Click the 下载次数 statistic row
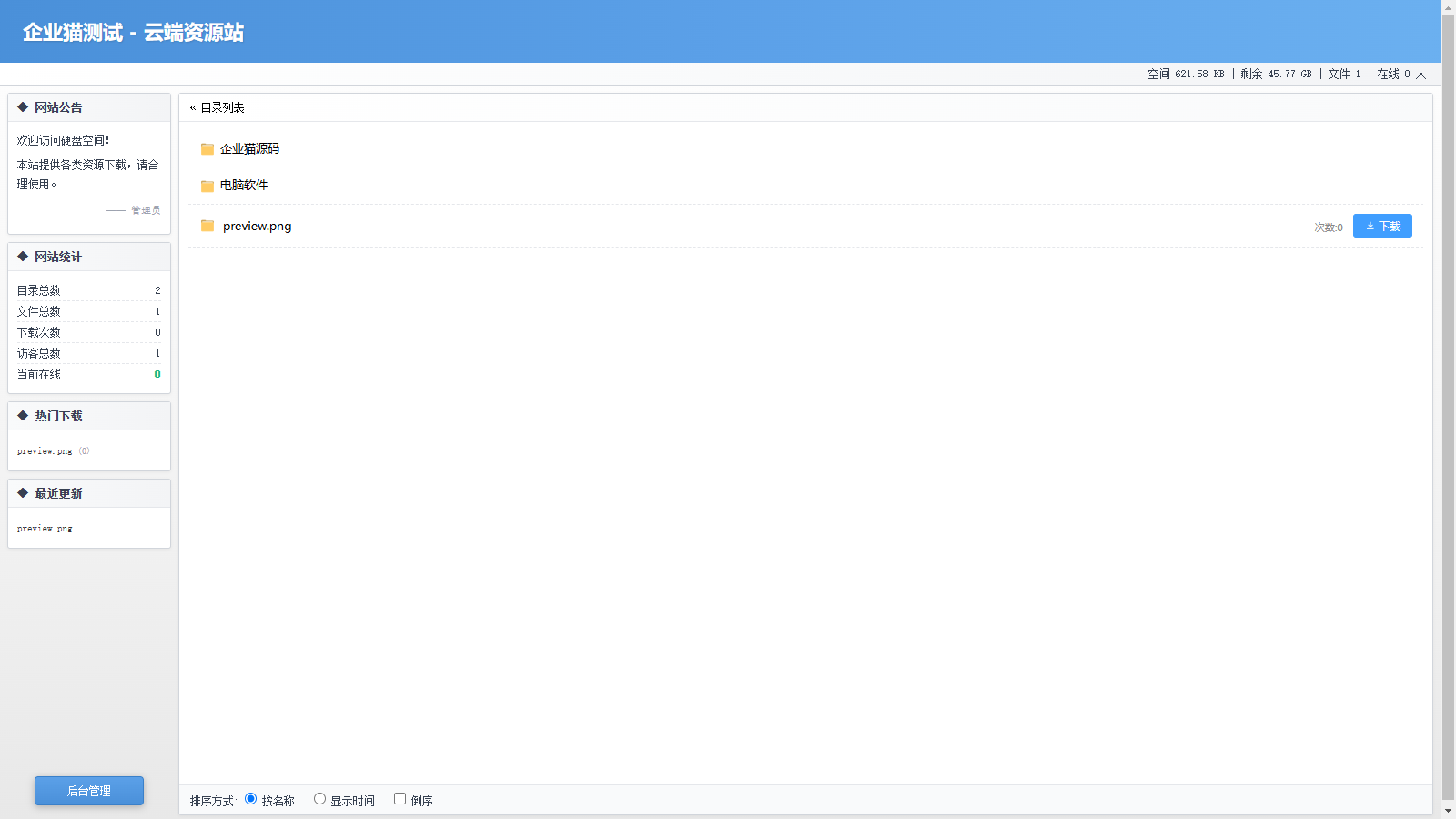The width and height of the screenshot is (1456, 819). click(89, 332)
